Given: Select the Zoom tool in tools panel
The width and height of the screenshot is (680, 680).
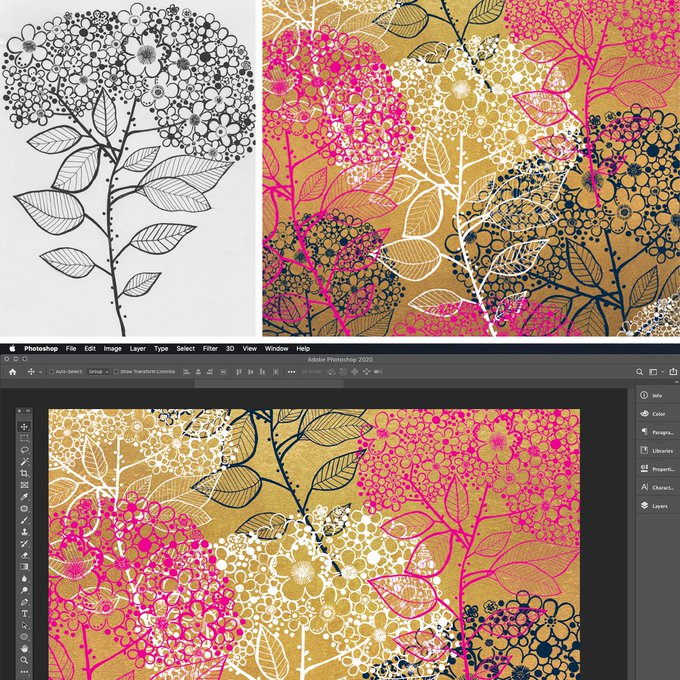Looking at the screenshot, I should (x=24, y=660).
